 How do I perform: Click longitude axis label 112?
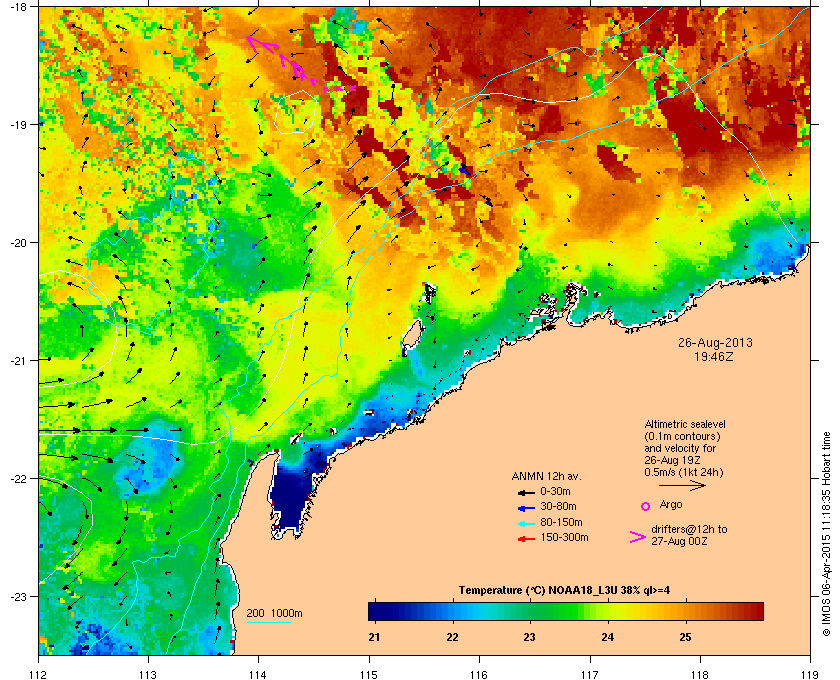coord(39,674)
